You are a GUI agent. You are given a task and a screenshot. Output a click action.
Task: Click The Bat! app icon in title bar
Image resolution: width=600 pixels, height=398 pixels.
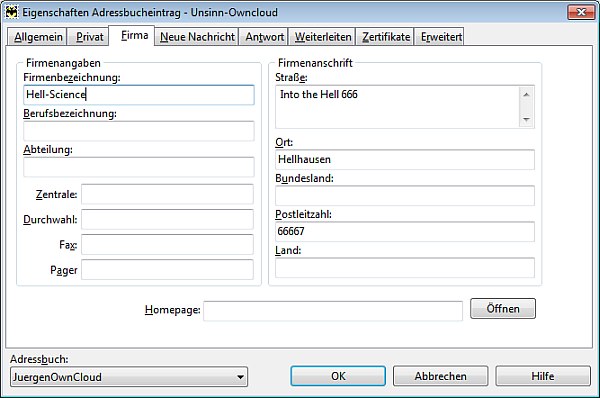pos(11,12)
